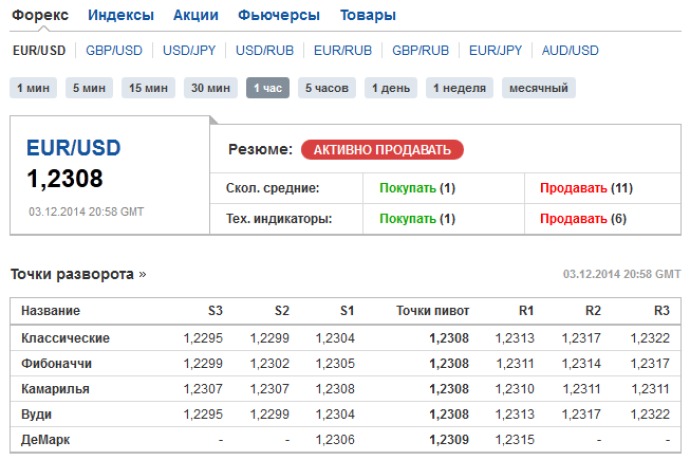Set timeframe to 5 мин

(x=89, y=88)
